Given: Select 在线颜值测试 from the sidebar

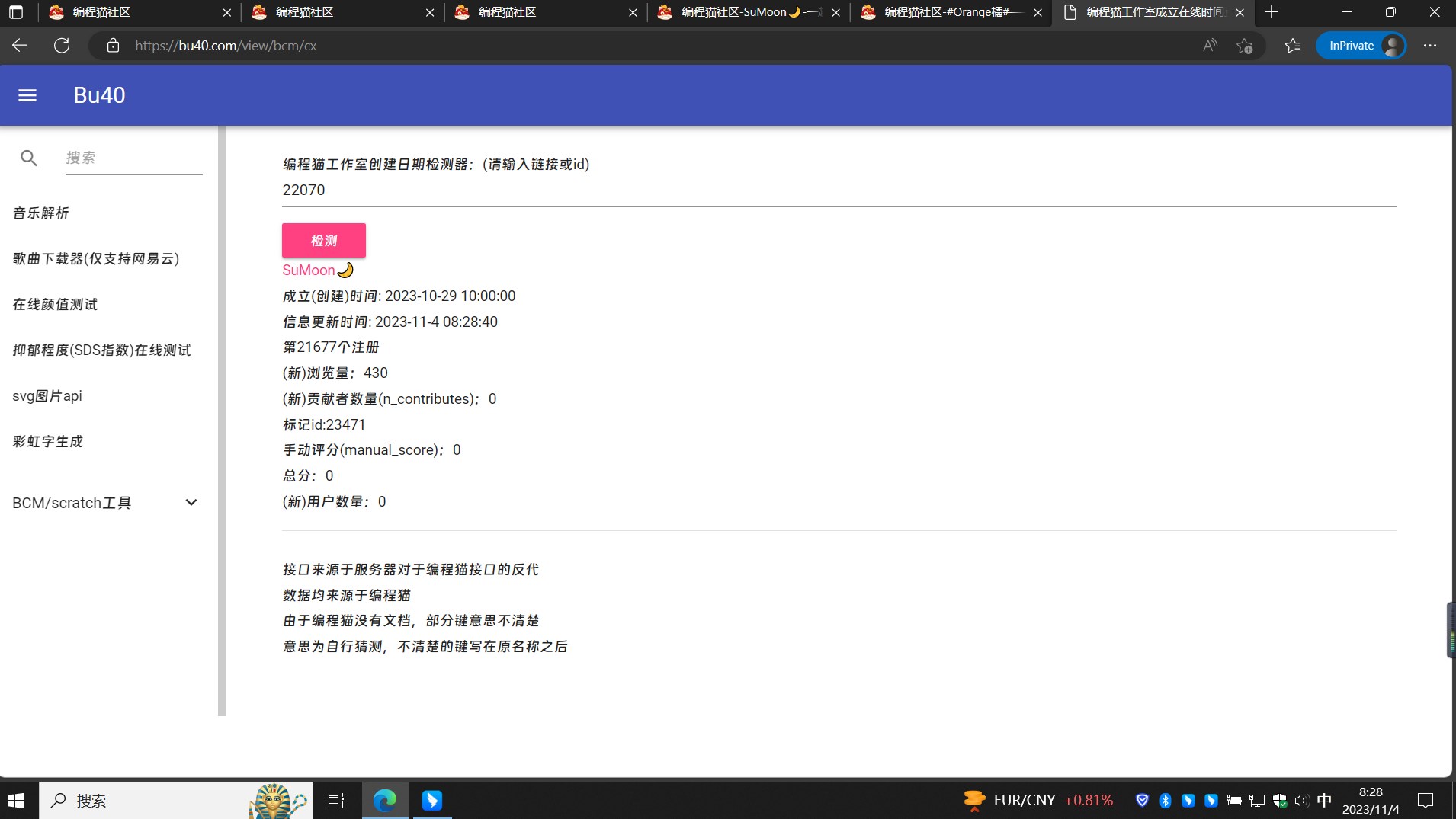Looking at the screenshot, I should 55,305.
